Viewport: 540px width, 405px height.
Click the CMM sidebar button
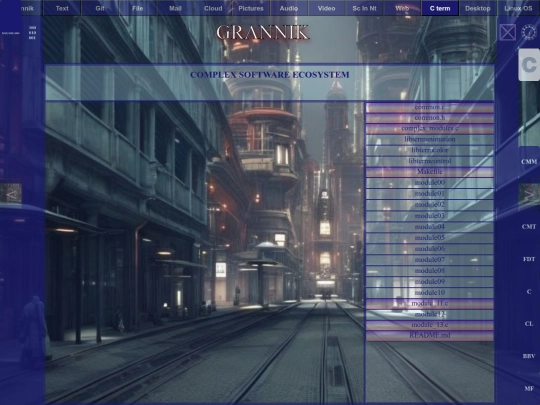point(529,162)
